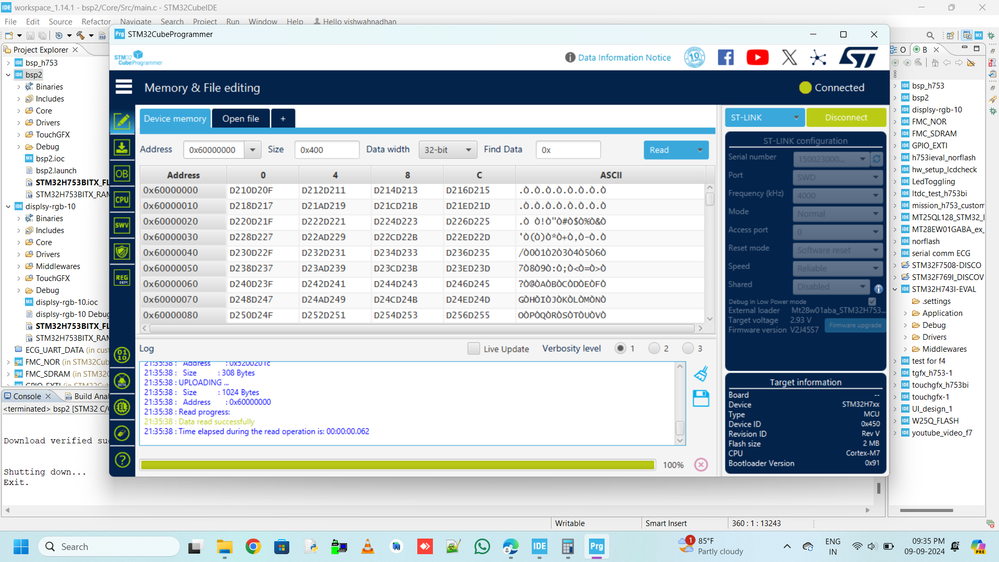Click the Disconnect button

(x=846, y=117)
